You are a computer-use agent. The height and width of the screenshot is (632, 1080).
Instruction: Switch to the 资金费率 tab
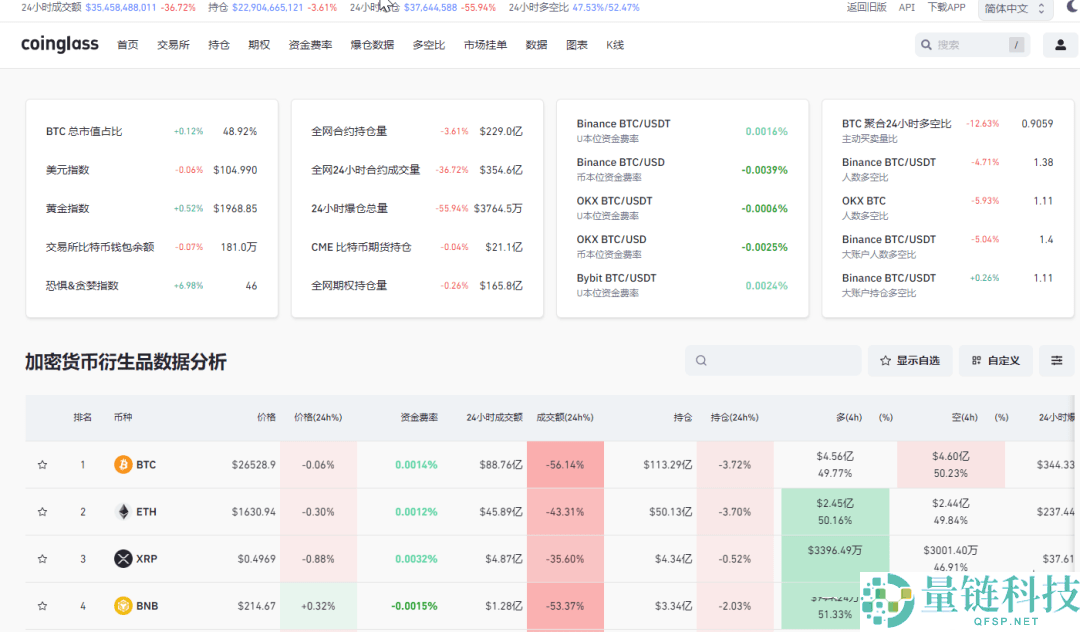(x=310, y=45)
